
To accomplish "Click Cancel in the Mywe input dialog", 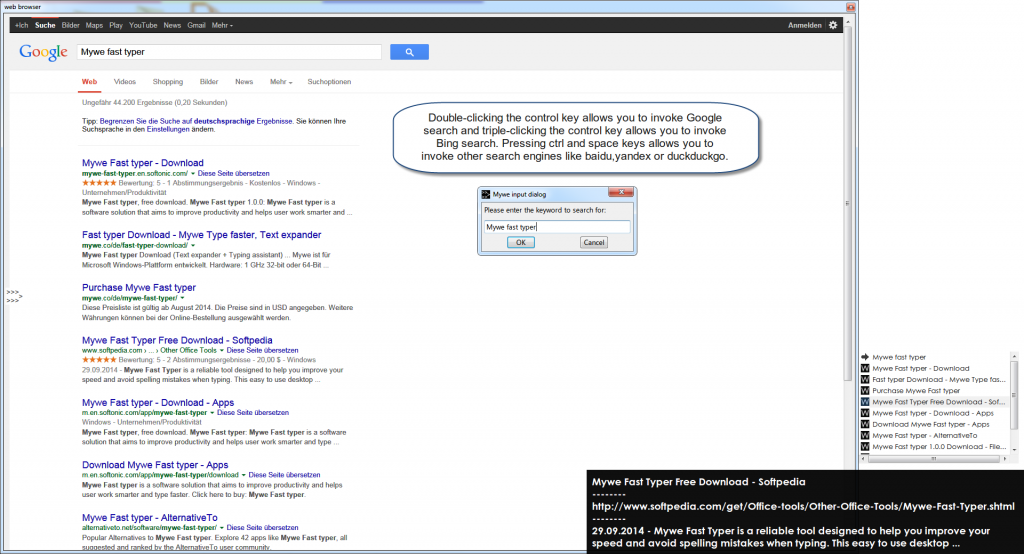I will 594,243.
